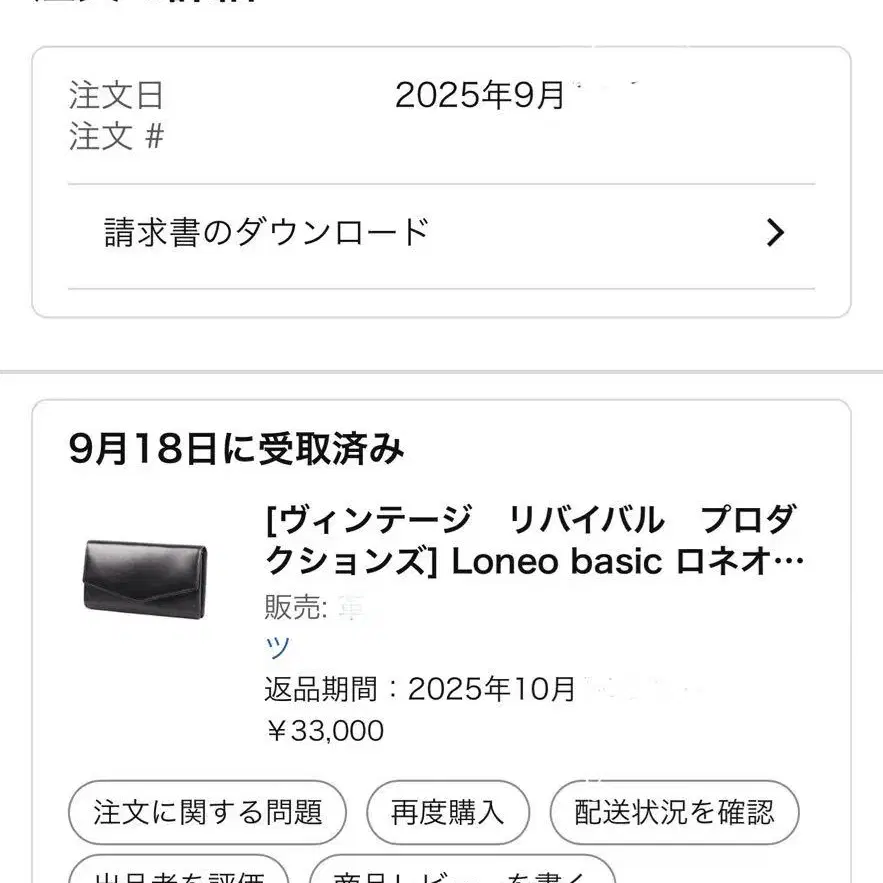Tap the 販売: seller label
Screen dimensions: 883x883
pyautogui.click(x=295, y=606)
